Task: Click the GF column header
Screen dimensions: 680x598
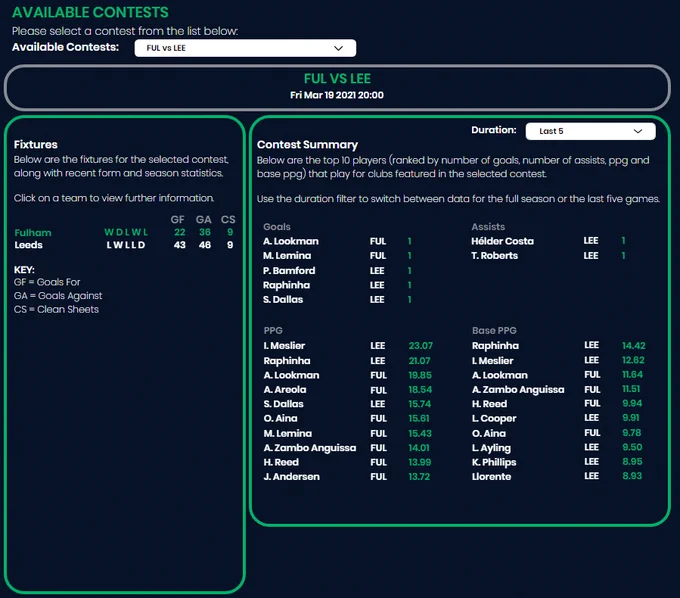Action: pyautogui.click(x=177, y=220)
